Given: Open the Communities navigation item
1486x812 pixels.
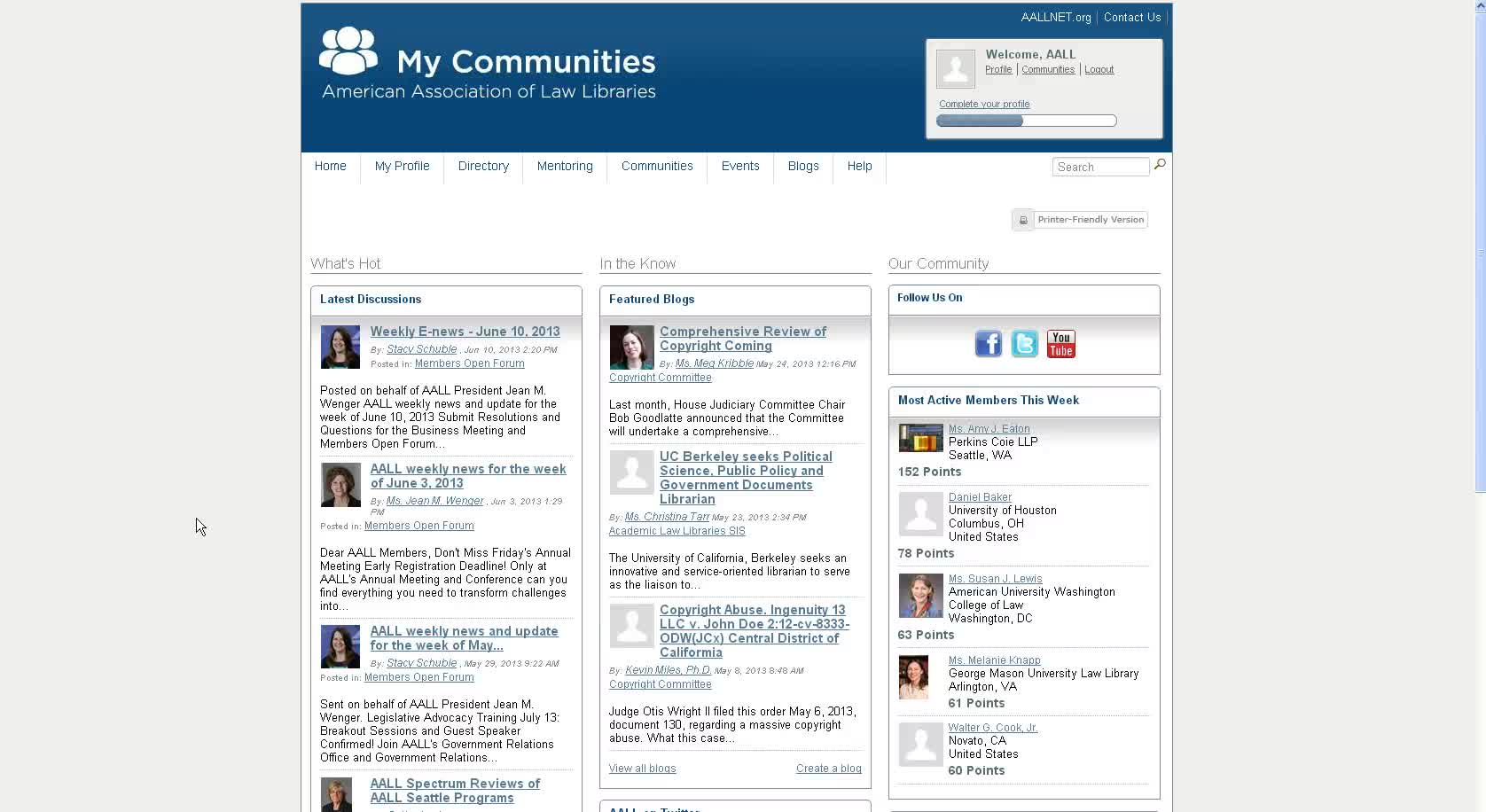Looking at the screenshot, I should [x=657, y=166].
